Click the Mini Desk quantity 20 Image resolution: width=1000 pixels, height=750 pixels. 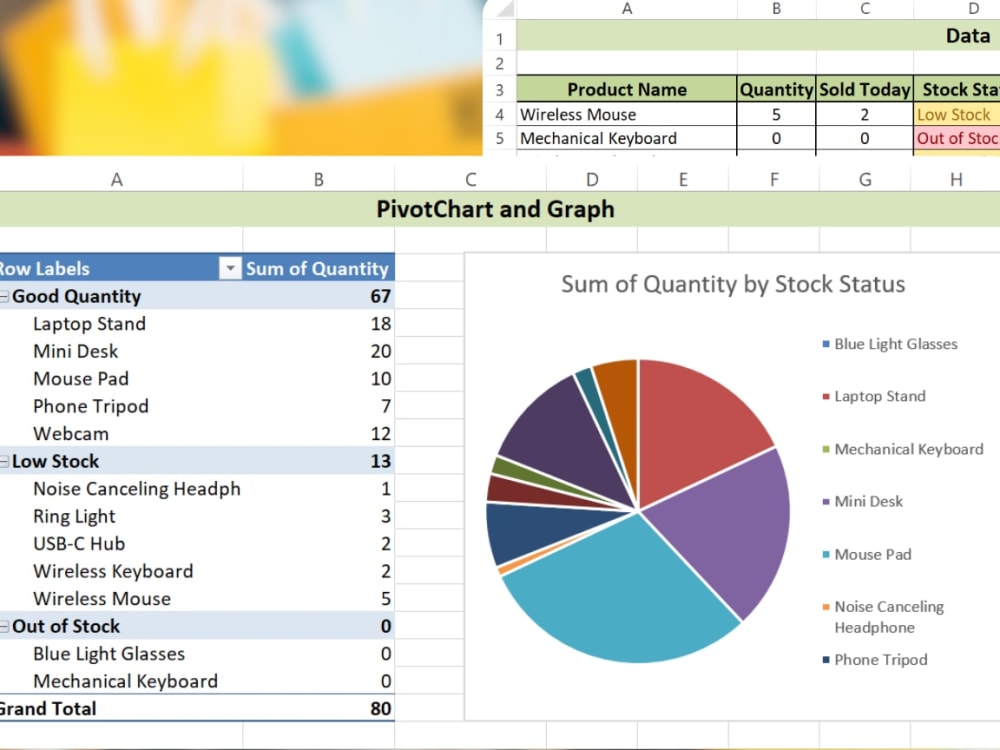pos(381,351)
